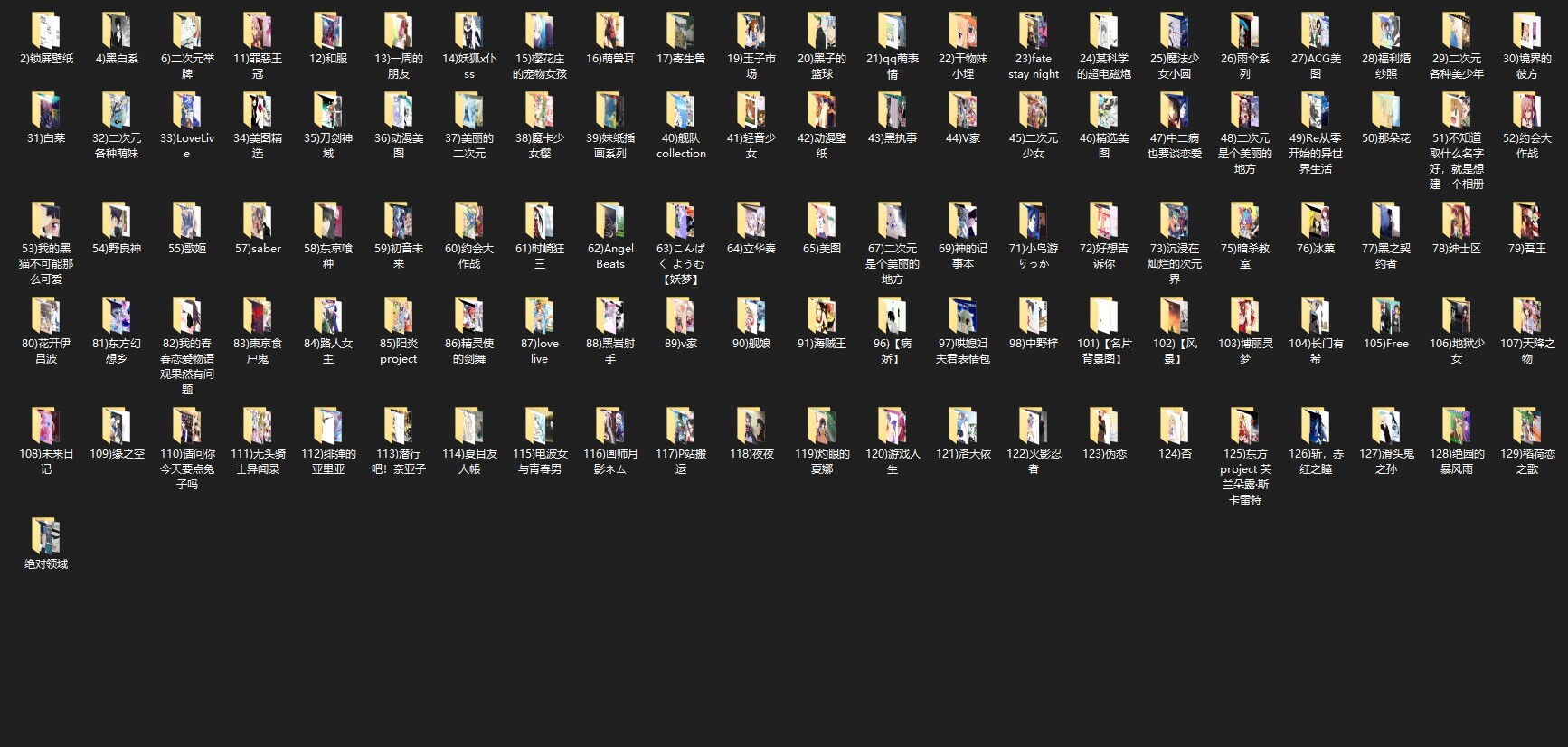This screenshot has width=1568, height=747.
Task: Click the 78)绅士区 folder icon
Action: (1456, 221)
